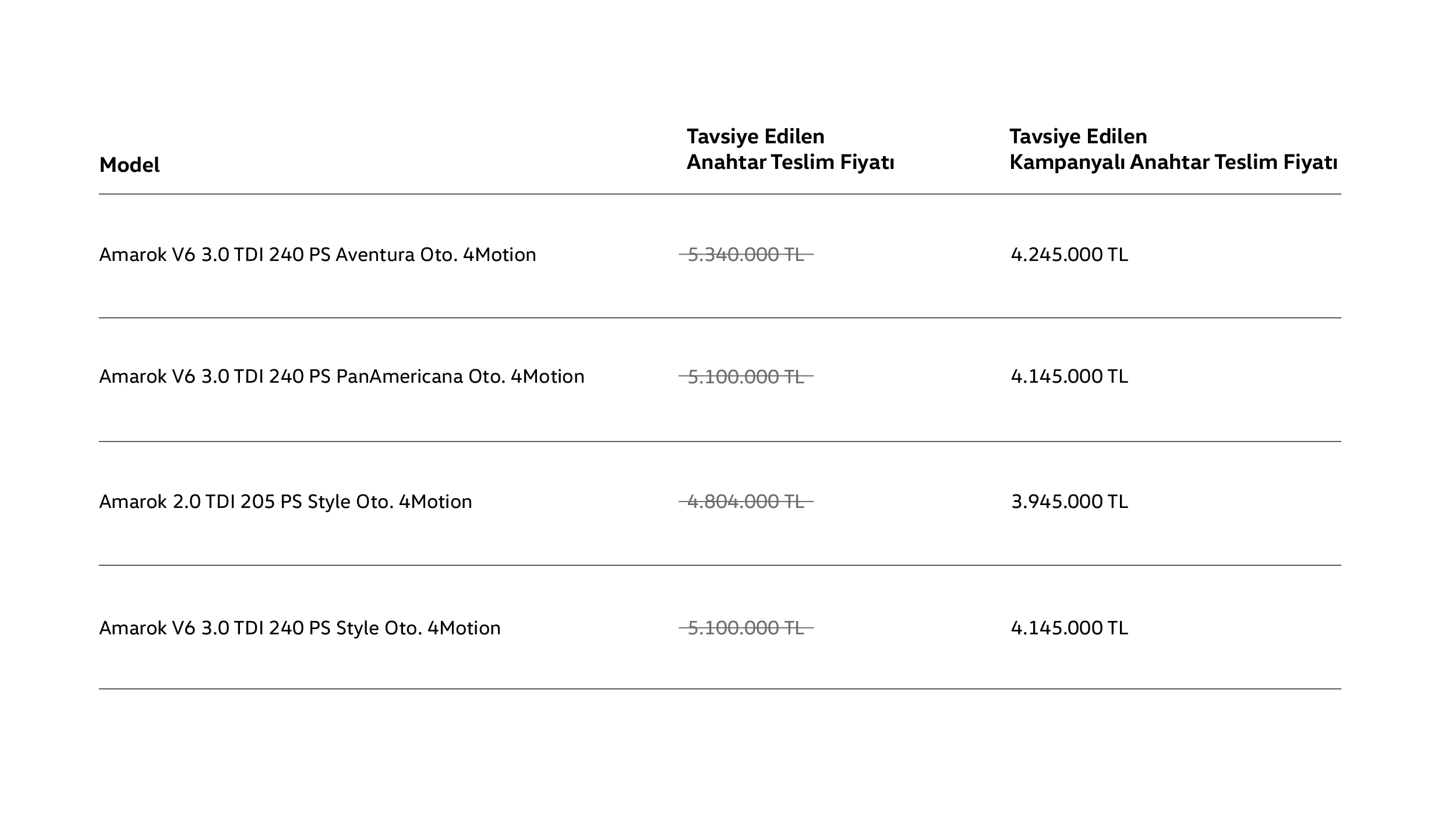Select the Amarok V6 PanAmericana model name

pyautogui.click(x=341, y=376)
